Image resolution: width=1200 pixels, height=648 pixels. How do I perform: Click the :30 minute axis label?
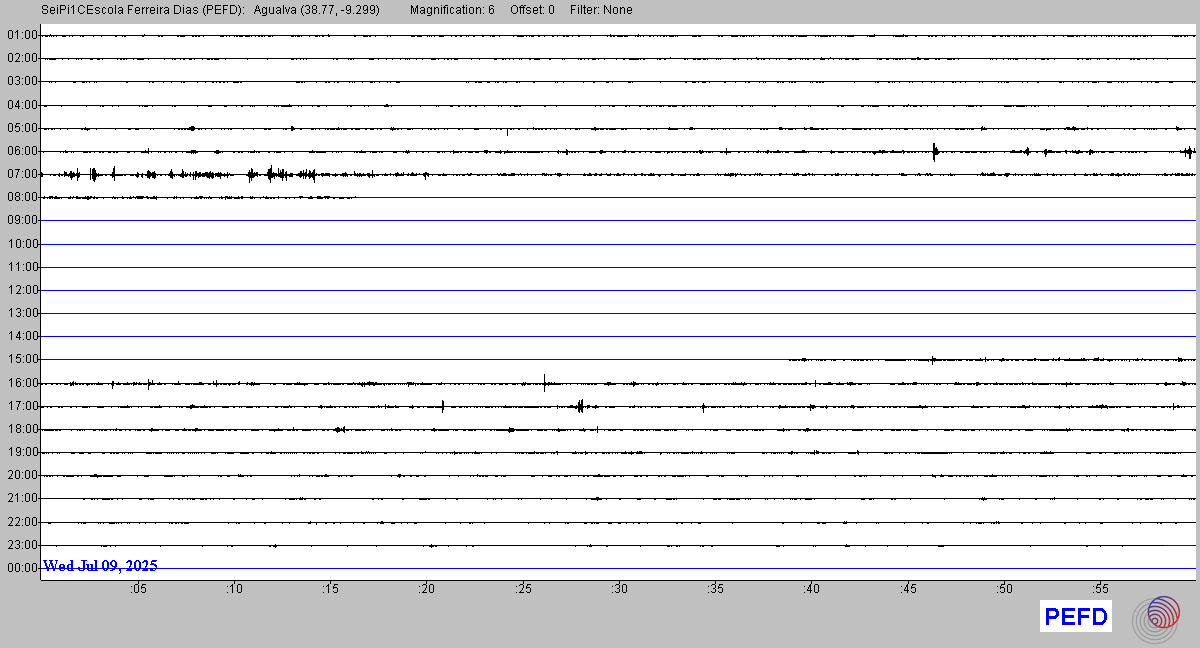click(619, 589)
